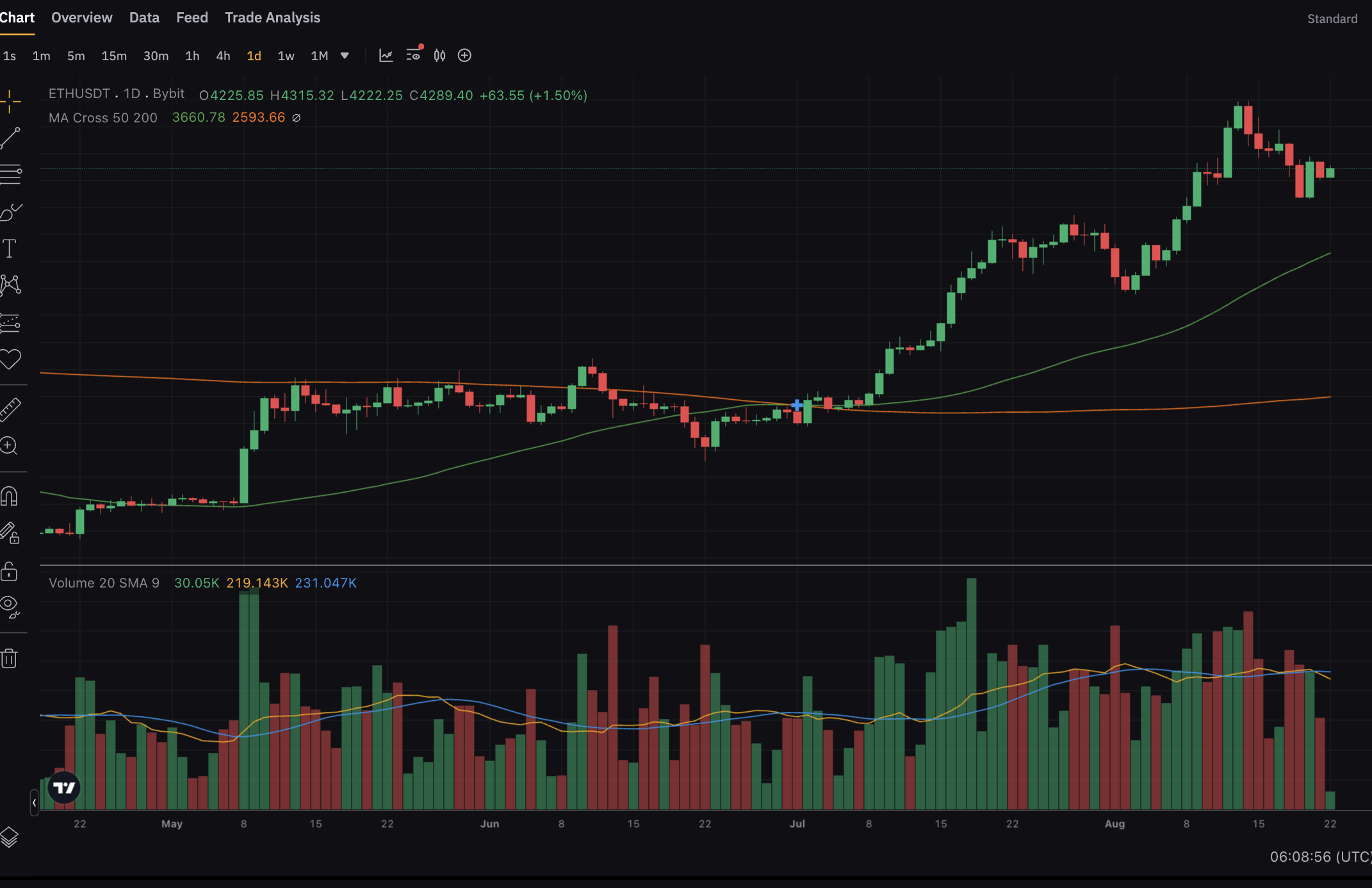Collapse the left drawing toolbar chevron

pyautogui.click(x=34, y=802)
